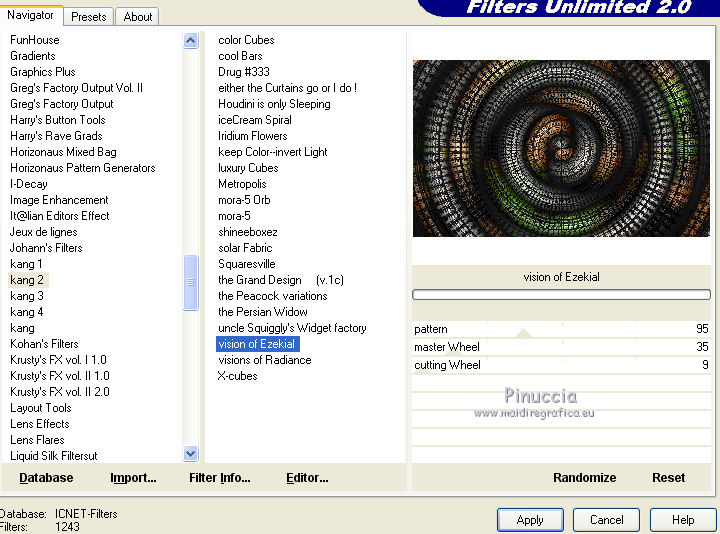The width and height of the screenshot is (720, 534).
Task: Select Krusty's FX vol. I 1.0
Action: coord(58,360)
